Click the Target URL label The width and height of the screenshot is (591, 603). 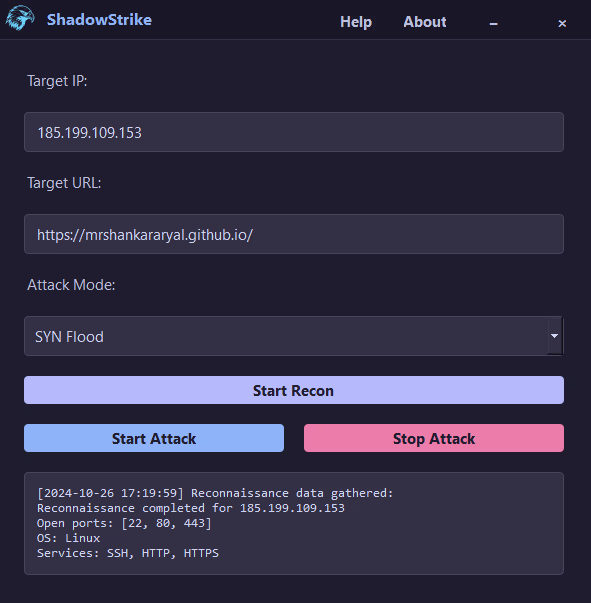[x=64, y=183]
